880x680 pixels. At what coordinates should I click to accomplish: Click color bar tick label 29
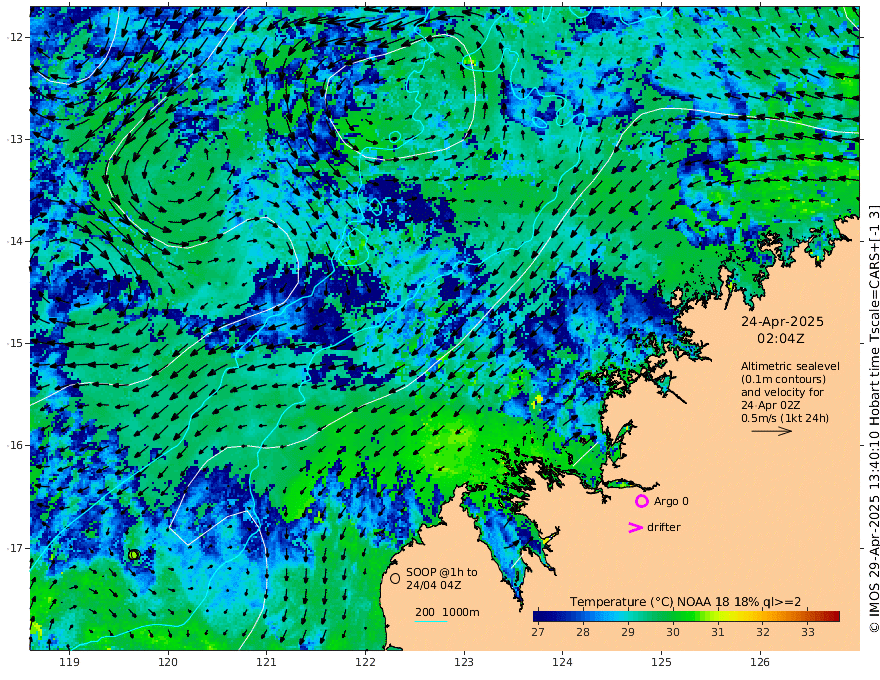click(x=627, y=632)
